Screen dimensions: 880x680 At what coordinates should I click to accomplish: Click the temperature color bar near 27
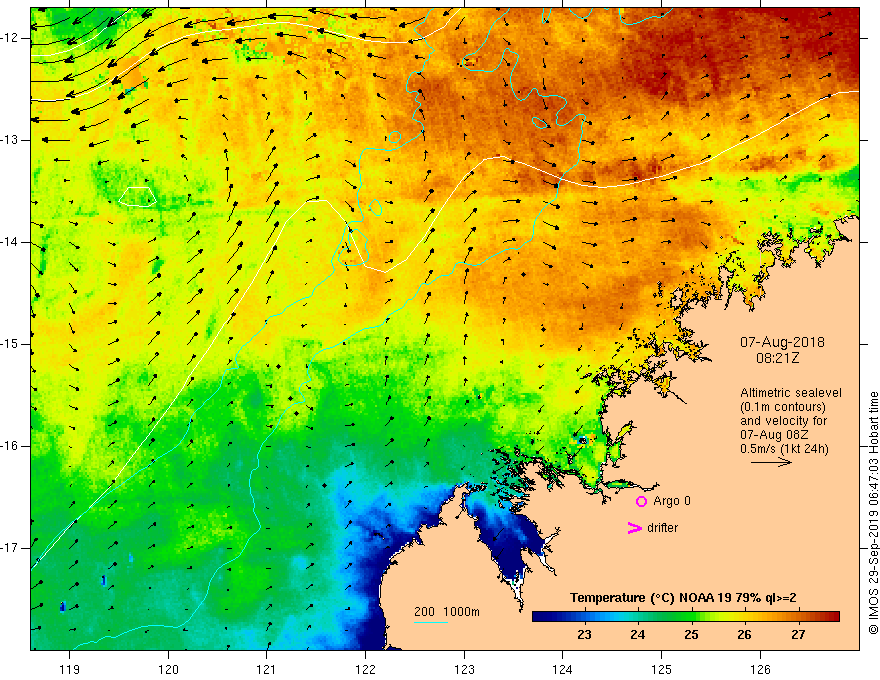tap(798, 617)
